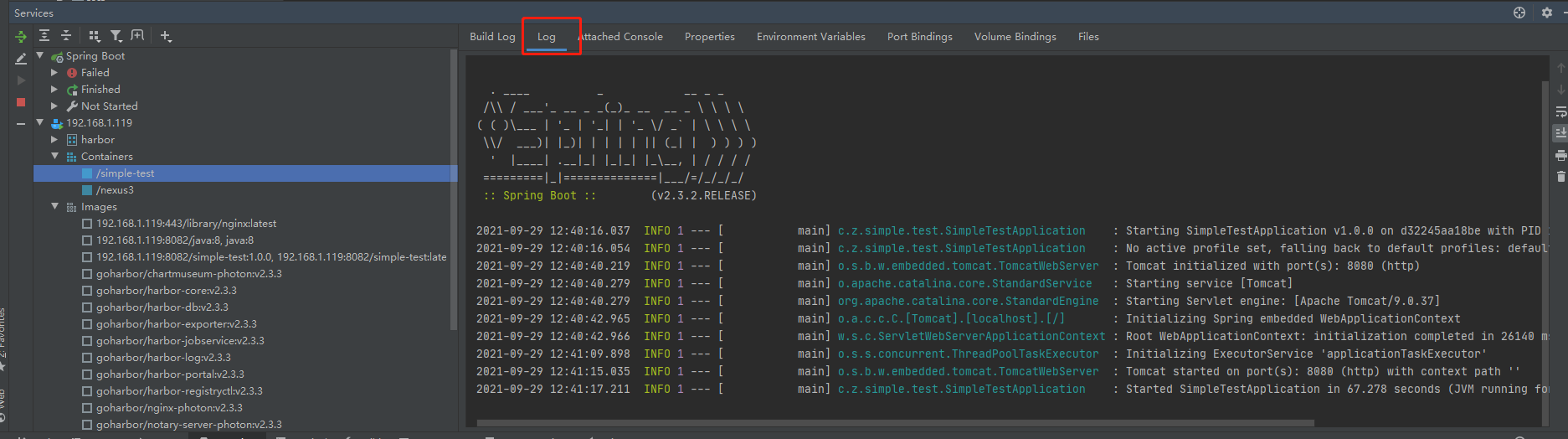Select goharbor/harbor-registryctl:v2.3.3 image
Screen dimensions: 1568x439
click(179, 391)
